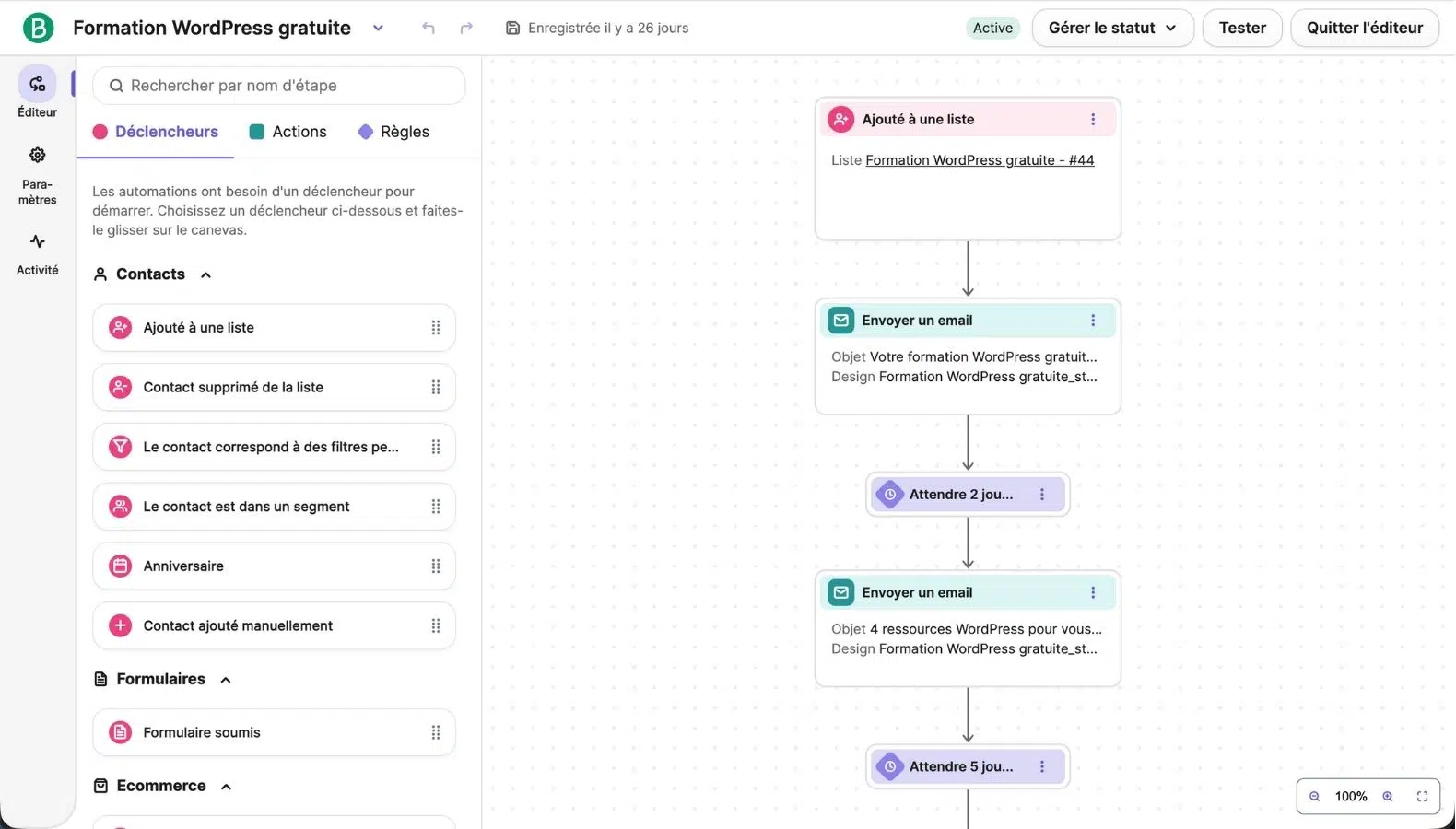This screenshot has width=1456, height=829.
Task: Switch to the Règles tab
Action: (x=393, y=132)
